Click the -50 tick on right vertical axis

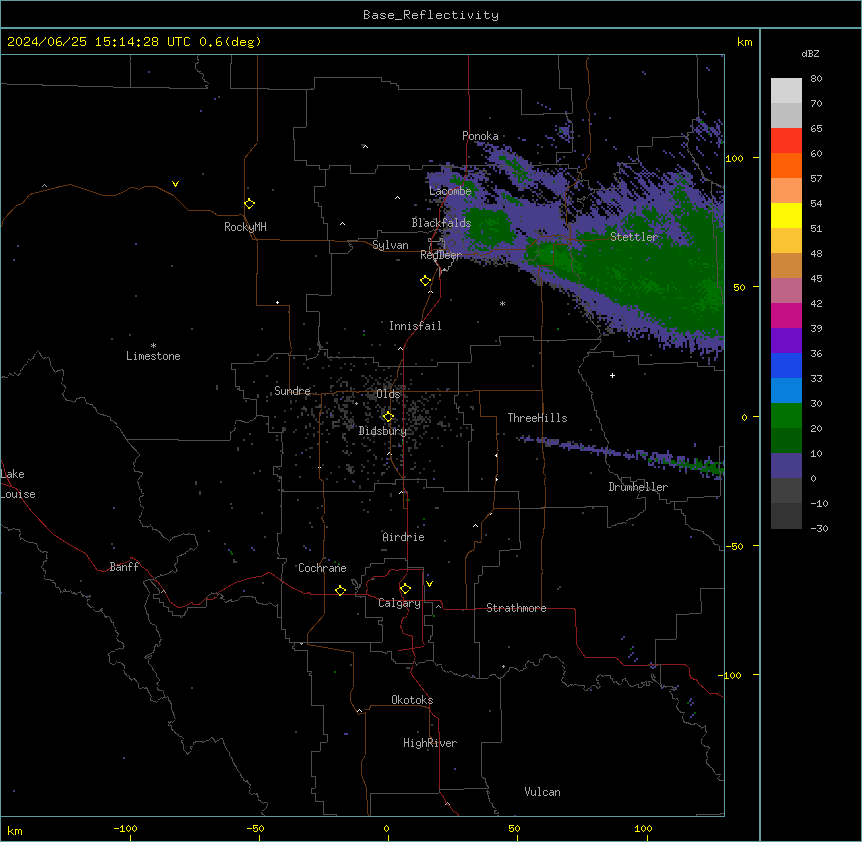pyautogui.click(x=734, y=546)
